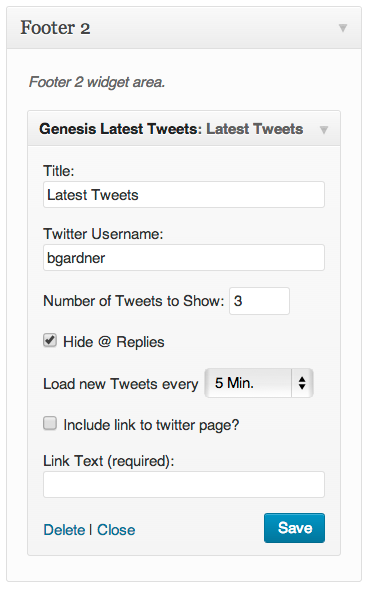Uncheck the Hide @ Replies checkbox
Screen dimensions: 371x593
tap(50, 340)
